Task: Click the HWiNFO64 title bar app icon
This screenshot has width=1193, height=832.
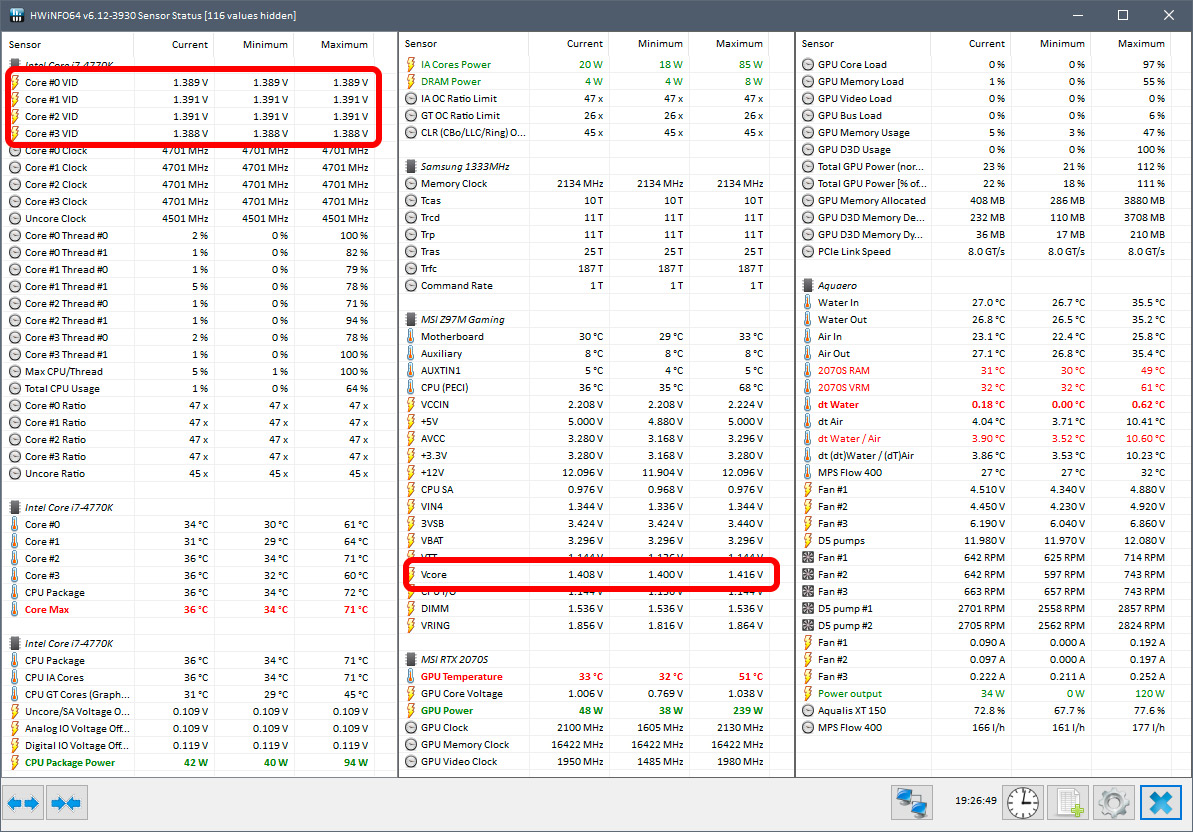Action: pos(16,15)
